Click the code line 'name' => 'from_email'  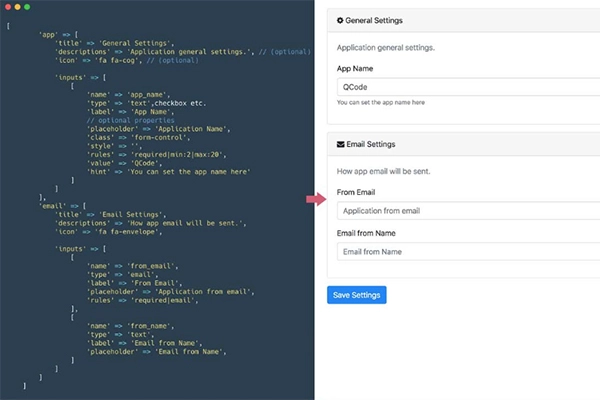click(x=132, y=266)
